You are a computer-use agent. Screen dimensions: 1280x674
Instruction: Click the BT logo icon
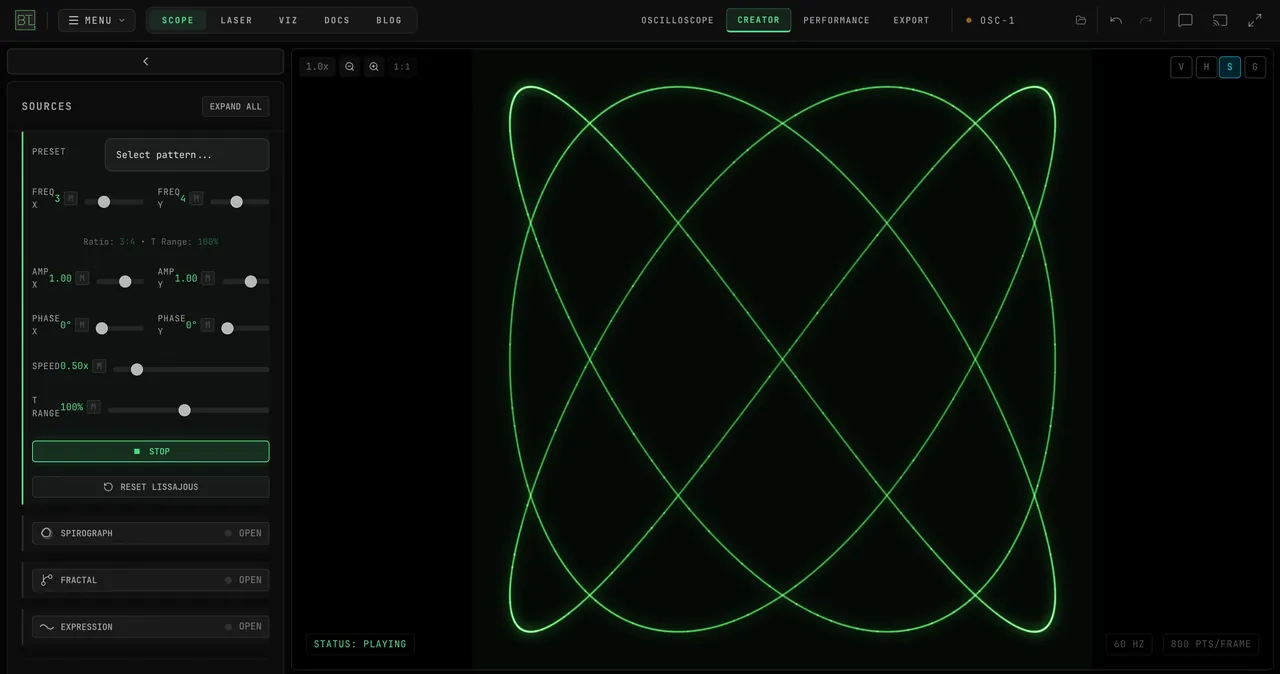tap(25, 20)
